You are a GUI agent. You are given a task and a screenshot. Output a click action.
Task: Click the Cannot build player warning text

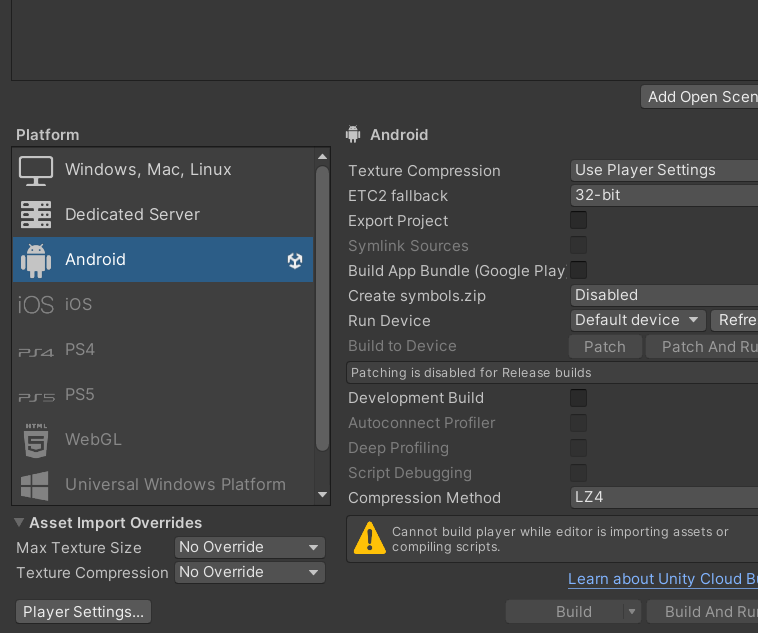click(x=560, y=539)
